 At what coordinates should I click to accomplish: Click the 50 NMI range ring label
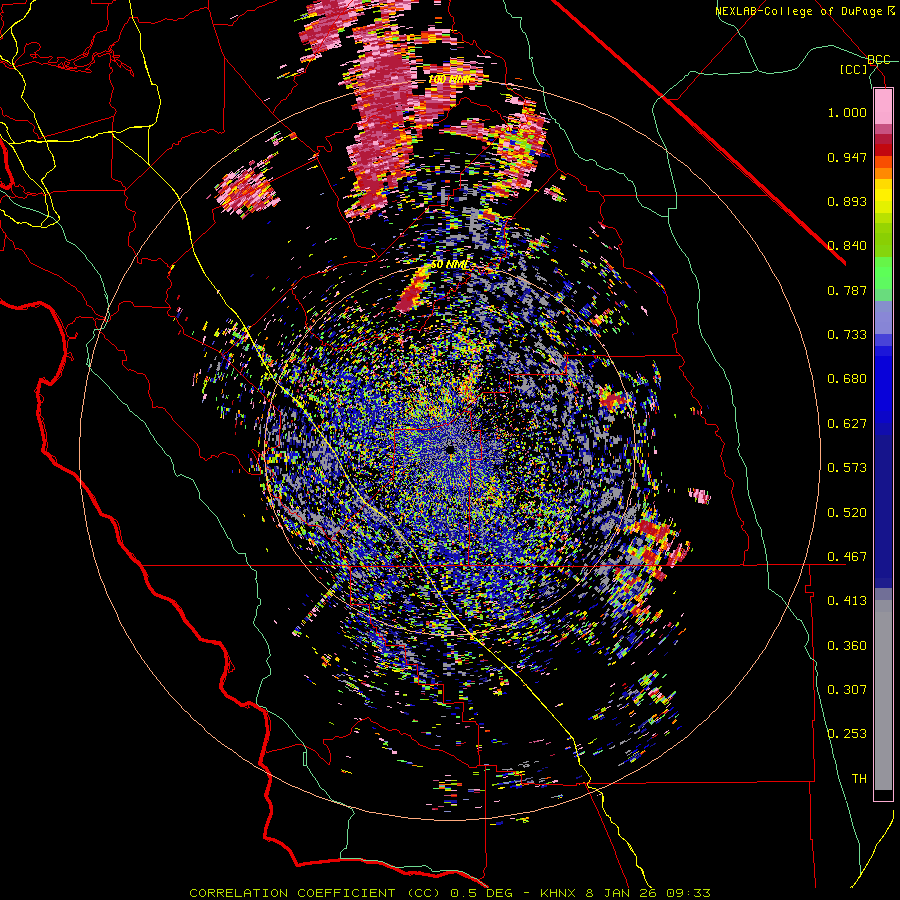pos(449,265)
